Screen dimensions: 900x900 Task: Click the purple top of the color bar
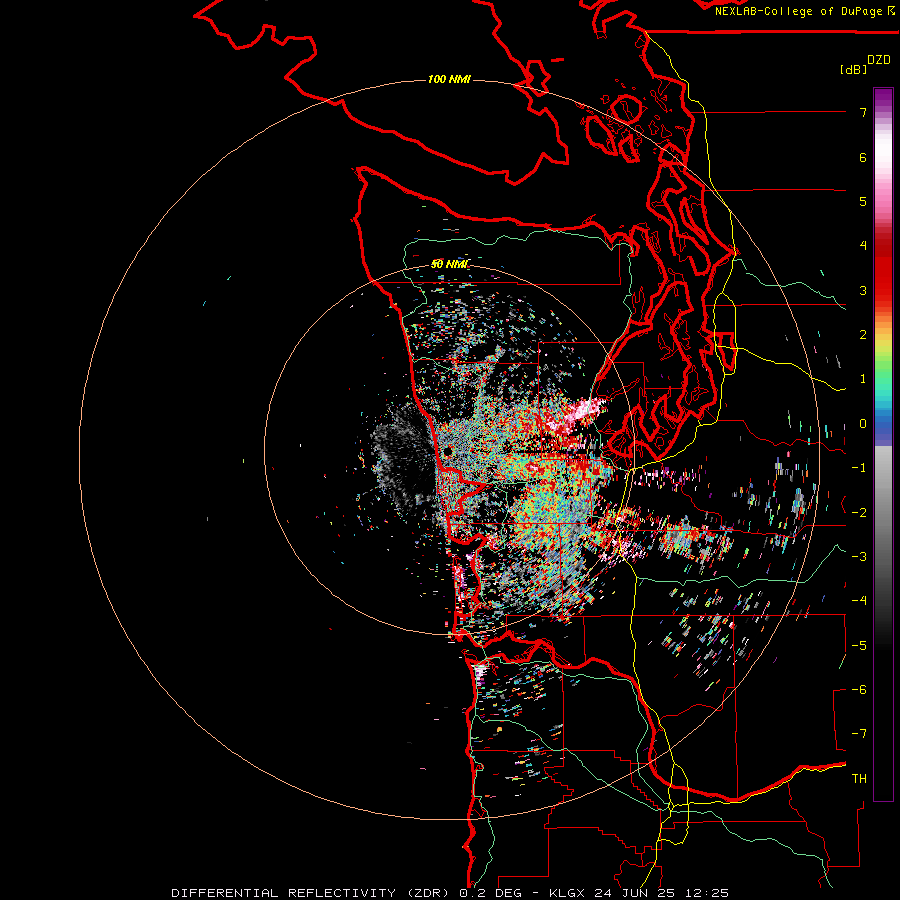[883, 98]
